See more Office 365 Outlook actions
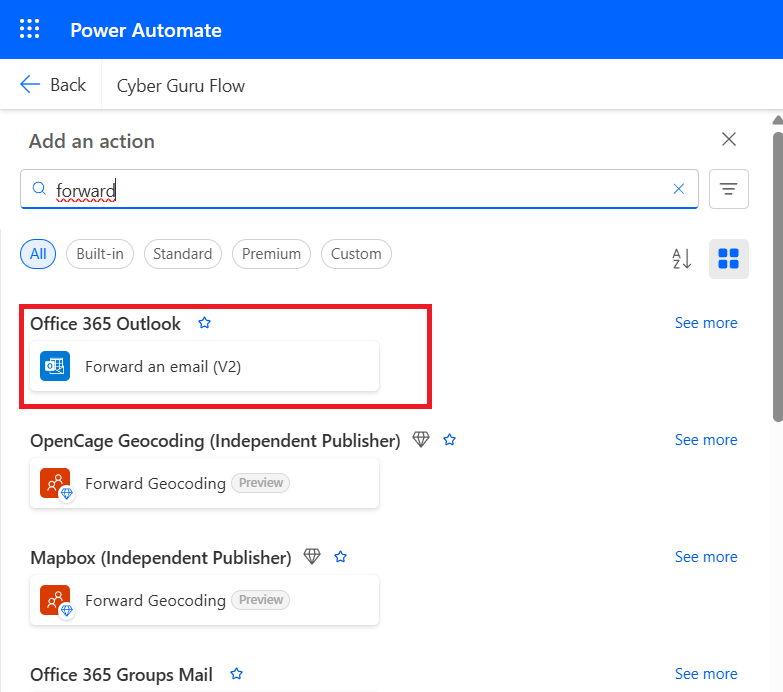The height and width of the screenshot is (692, 783). click(x=706, y=323)
